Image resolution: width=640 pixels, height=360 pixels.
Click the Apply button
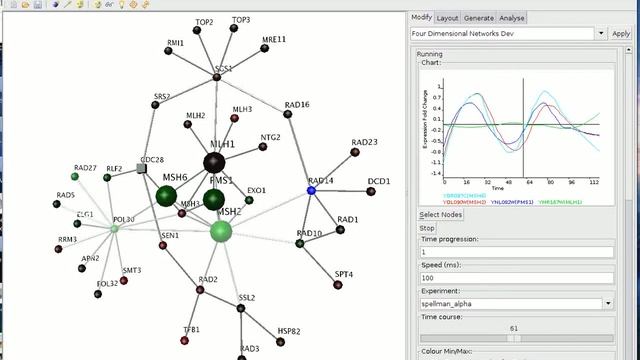620,33
